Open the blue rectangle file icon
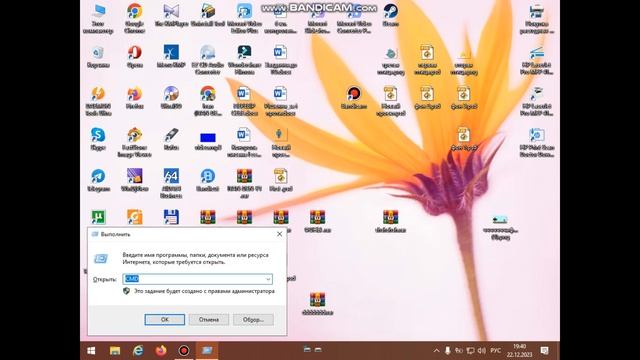 pos(208,138)
